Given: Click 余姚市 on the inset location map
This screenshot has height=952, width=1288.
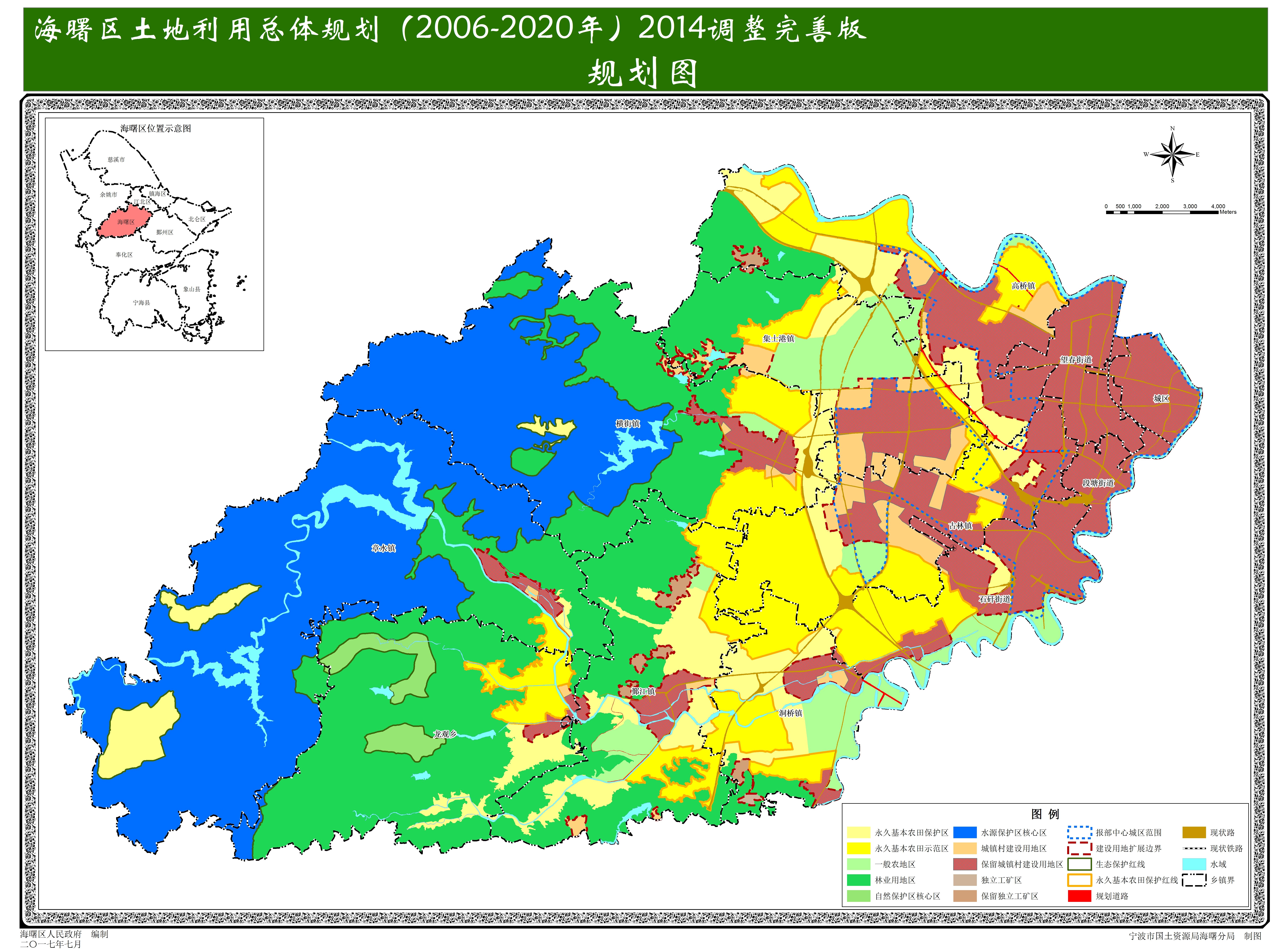Looking at the screenshot, I should (x=108, y=195).
